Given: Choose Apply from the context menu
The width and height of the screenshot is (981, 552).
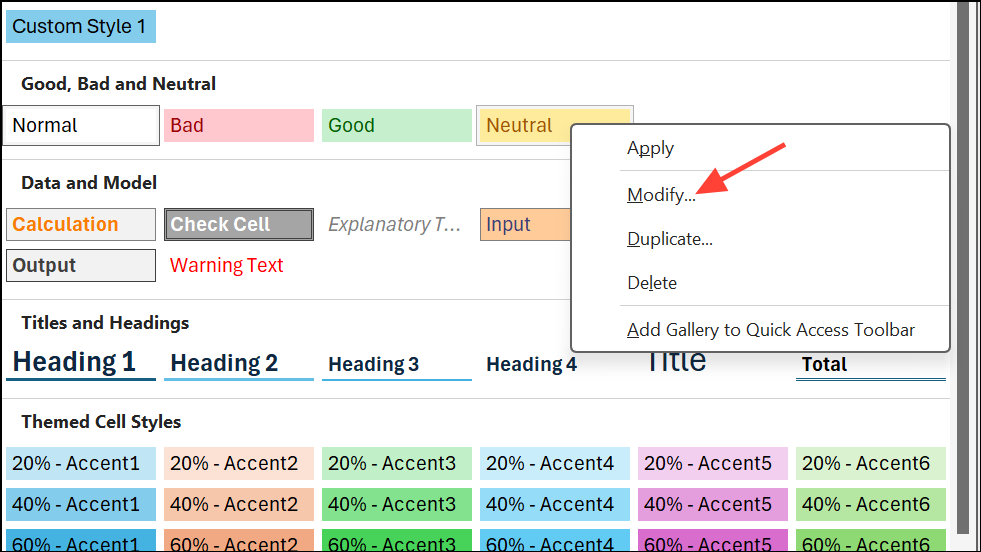Looking at the screenshot, I should point(650,148).
